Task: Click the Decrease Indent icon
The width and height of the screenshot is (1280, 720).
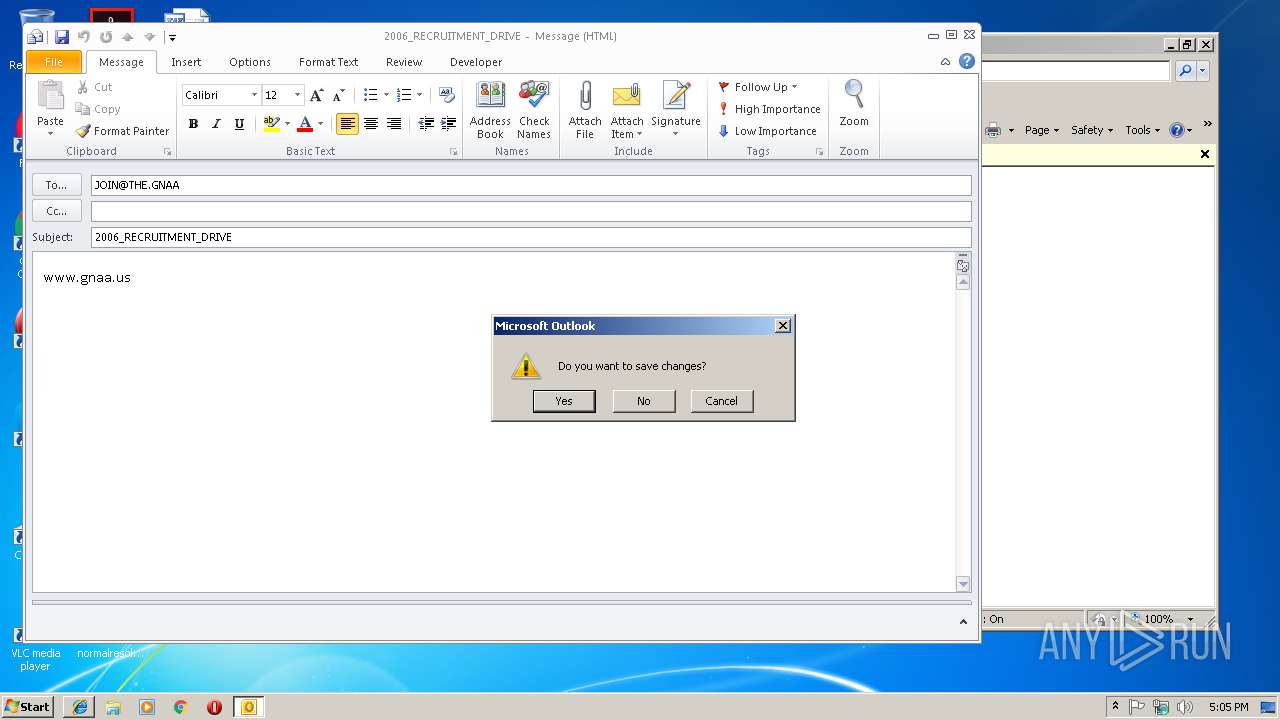Action: pos(426,124)
